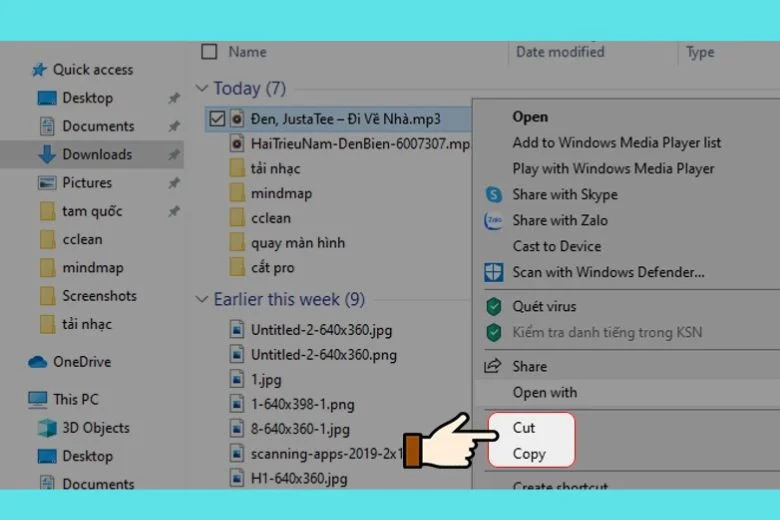The width and height of the screenshot is (780, 520).
Task: Click the Downloads blue arrow icon
Action: click(47, 154)
